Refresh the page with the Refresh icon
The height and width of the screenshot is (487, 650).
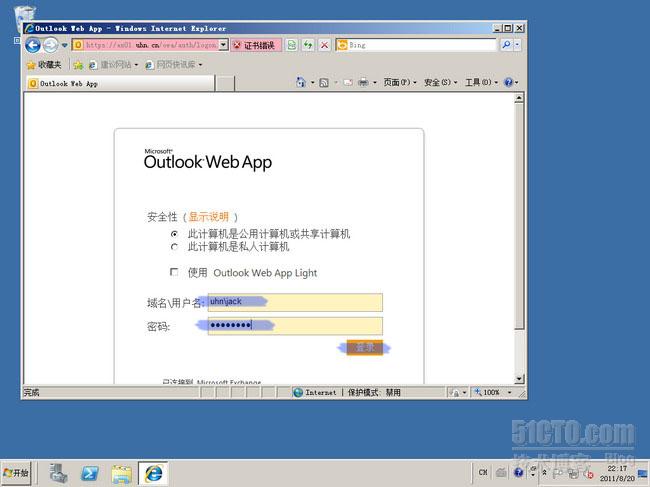pos(308,45)
